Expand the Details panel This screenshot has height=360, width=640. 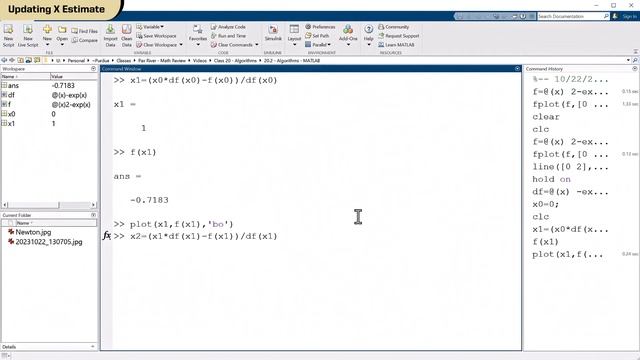click(93, 347)
